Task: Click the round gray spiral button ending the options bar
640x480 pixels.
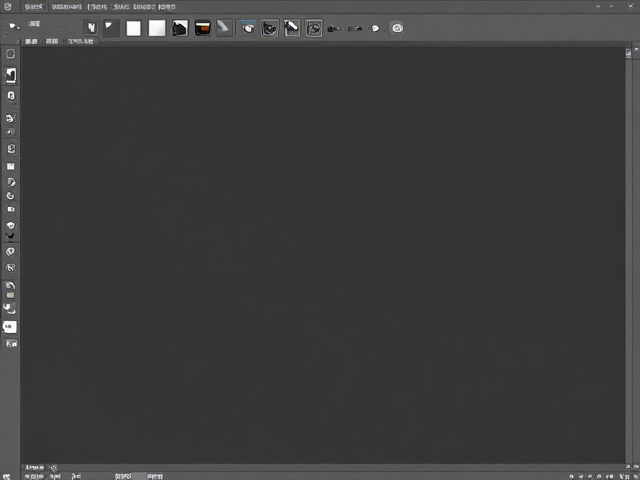Action: [x=398, y=28]
